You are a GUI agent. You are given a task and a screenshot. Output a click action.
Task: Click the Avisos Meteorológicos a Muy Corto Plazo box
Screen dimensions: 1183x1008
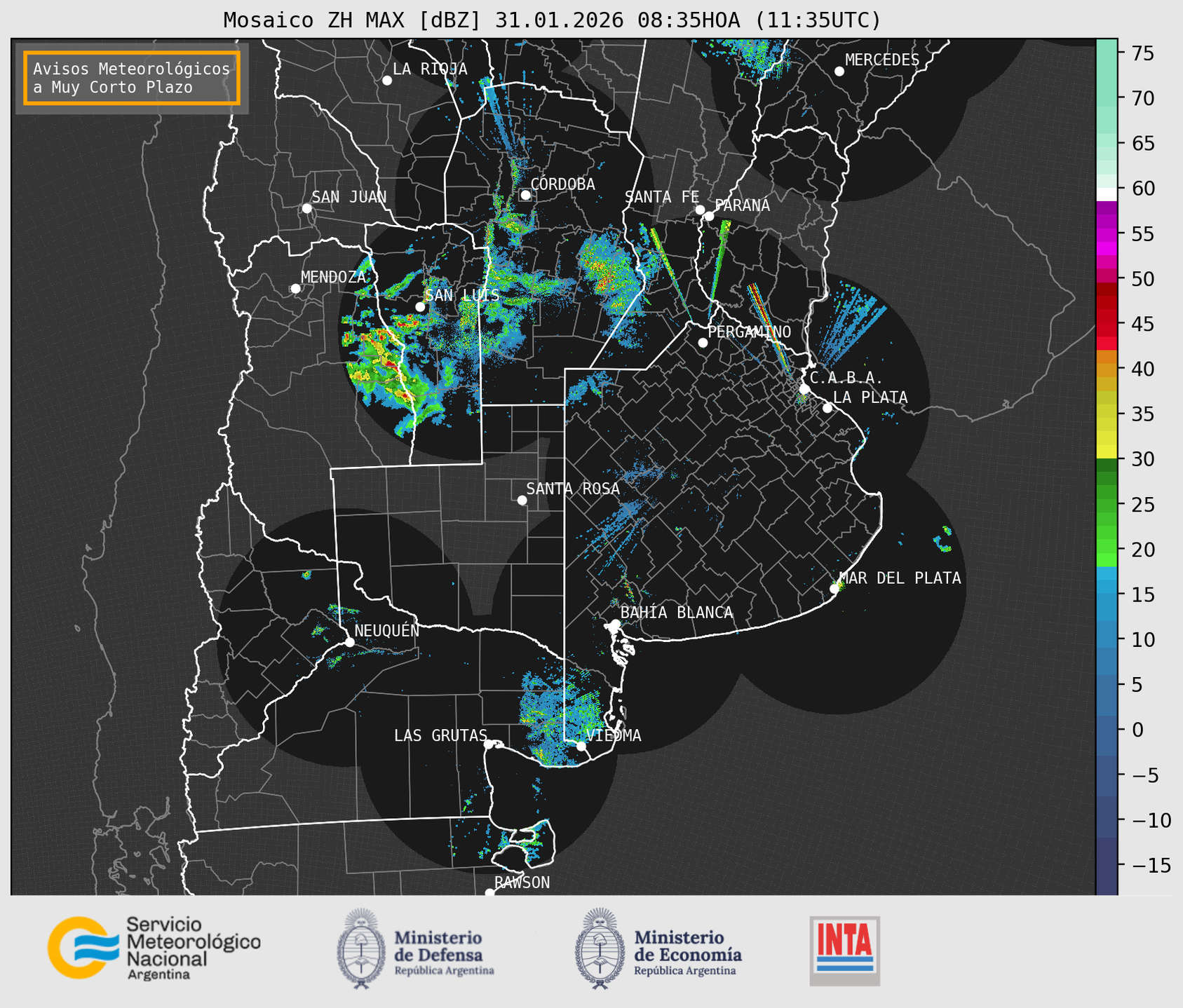tap(132, 78)
